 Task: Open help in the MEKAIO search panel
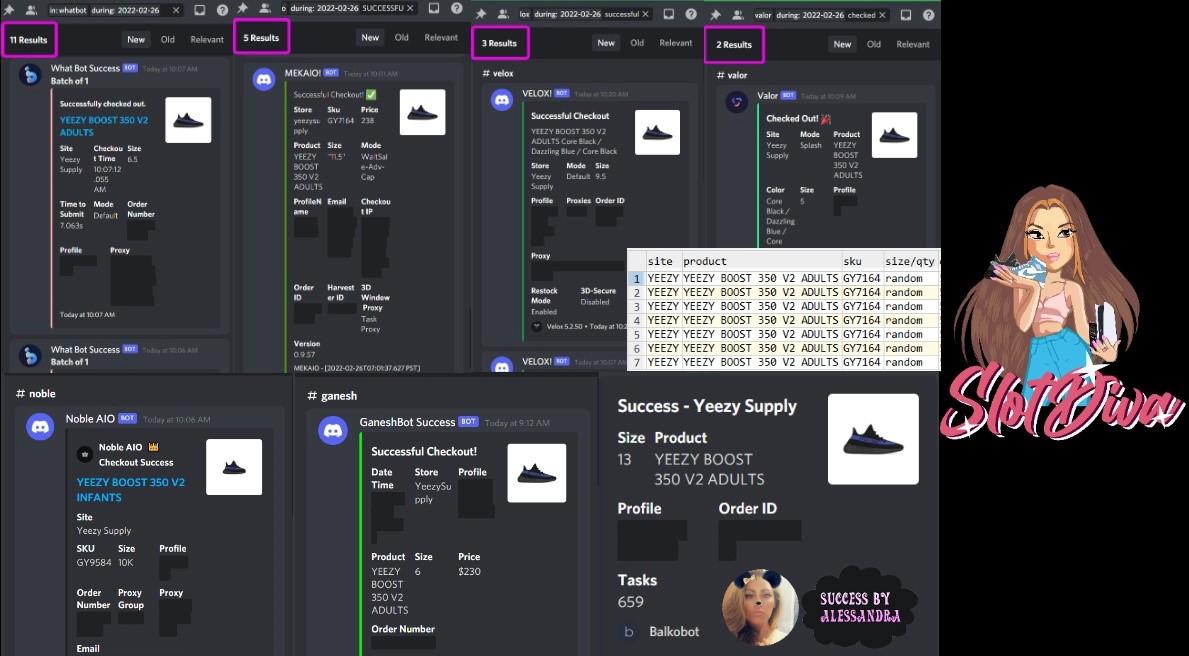tap(456, 8)
